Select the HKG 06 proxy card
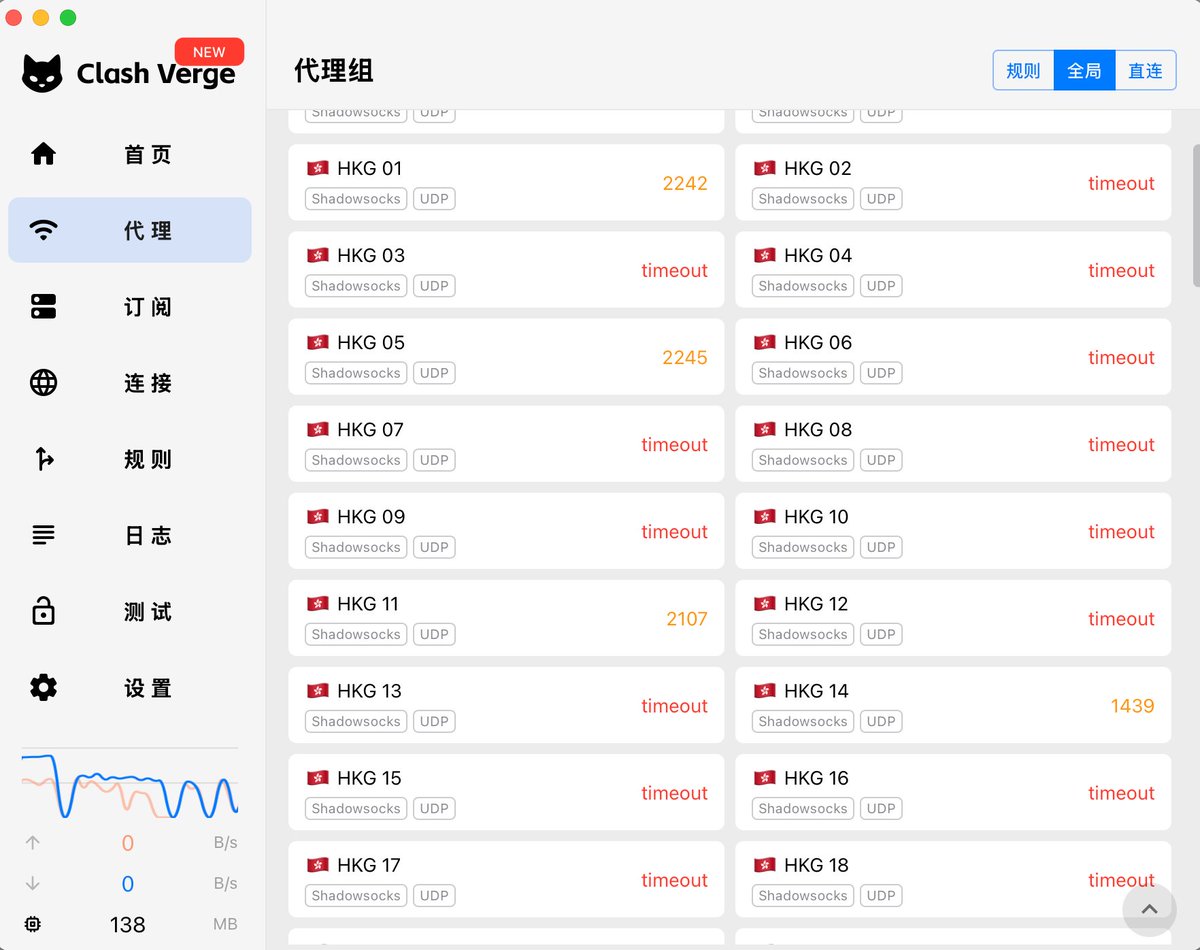 953,357
